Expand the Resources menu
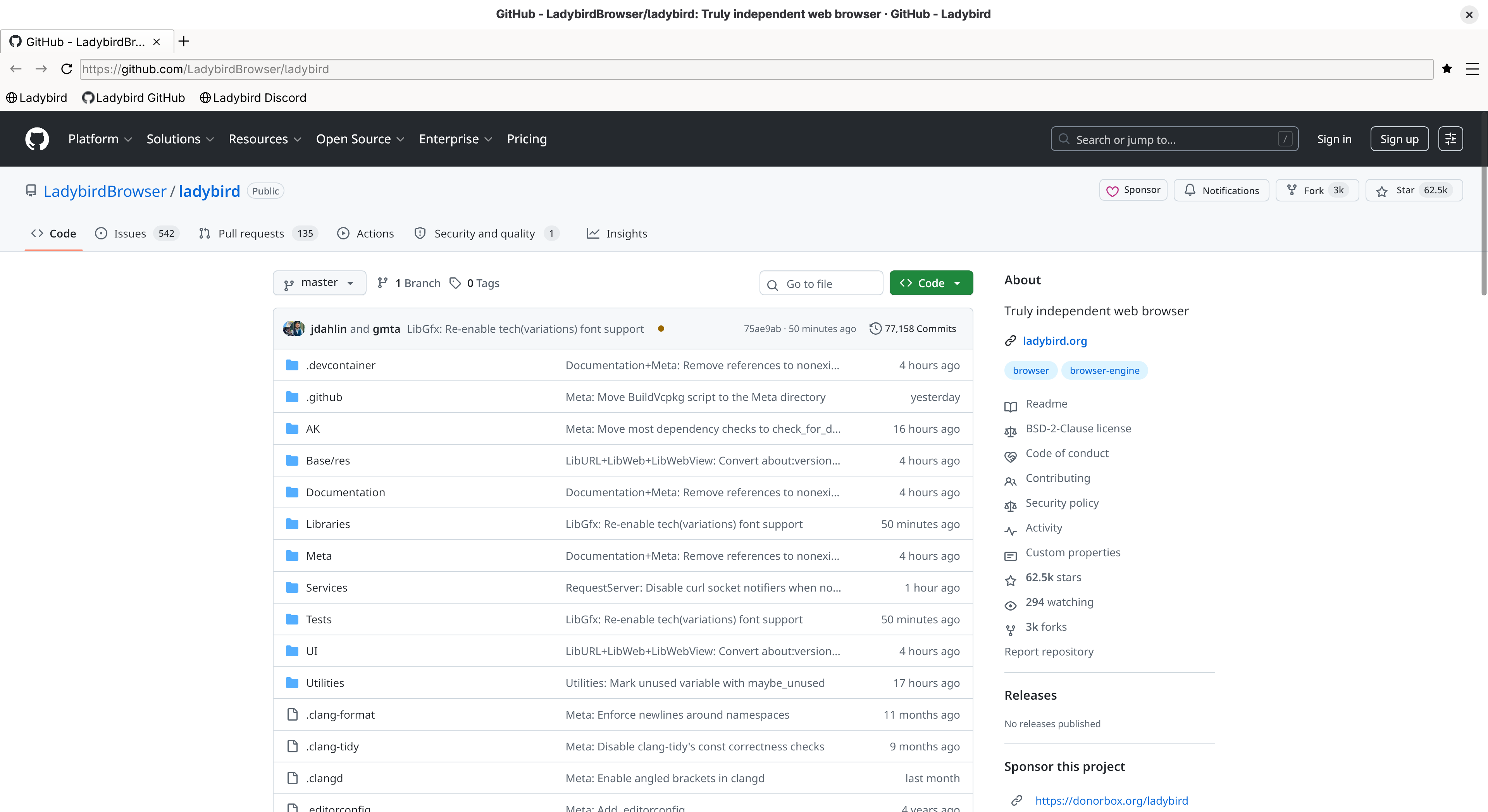 (265, 139)
